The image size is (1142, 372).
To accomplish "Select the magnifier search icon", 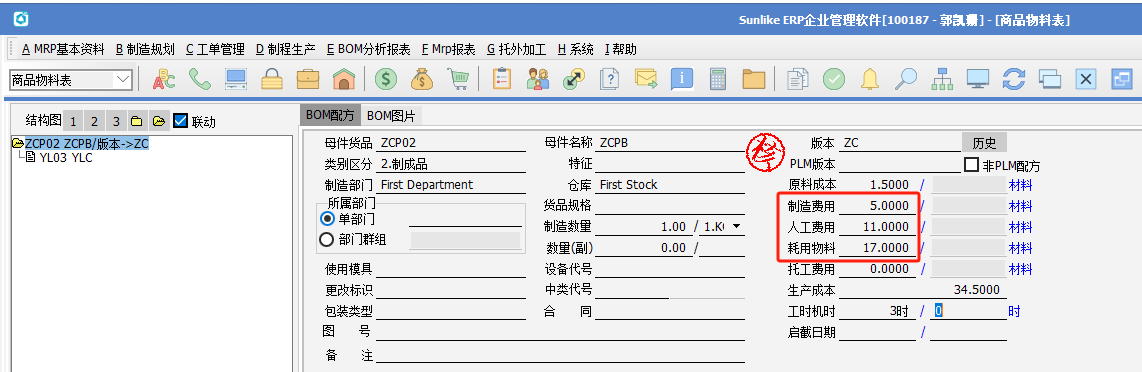I will tap(905, 79).
